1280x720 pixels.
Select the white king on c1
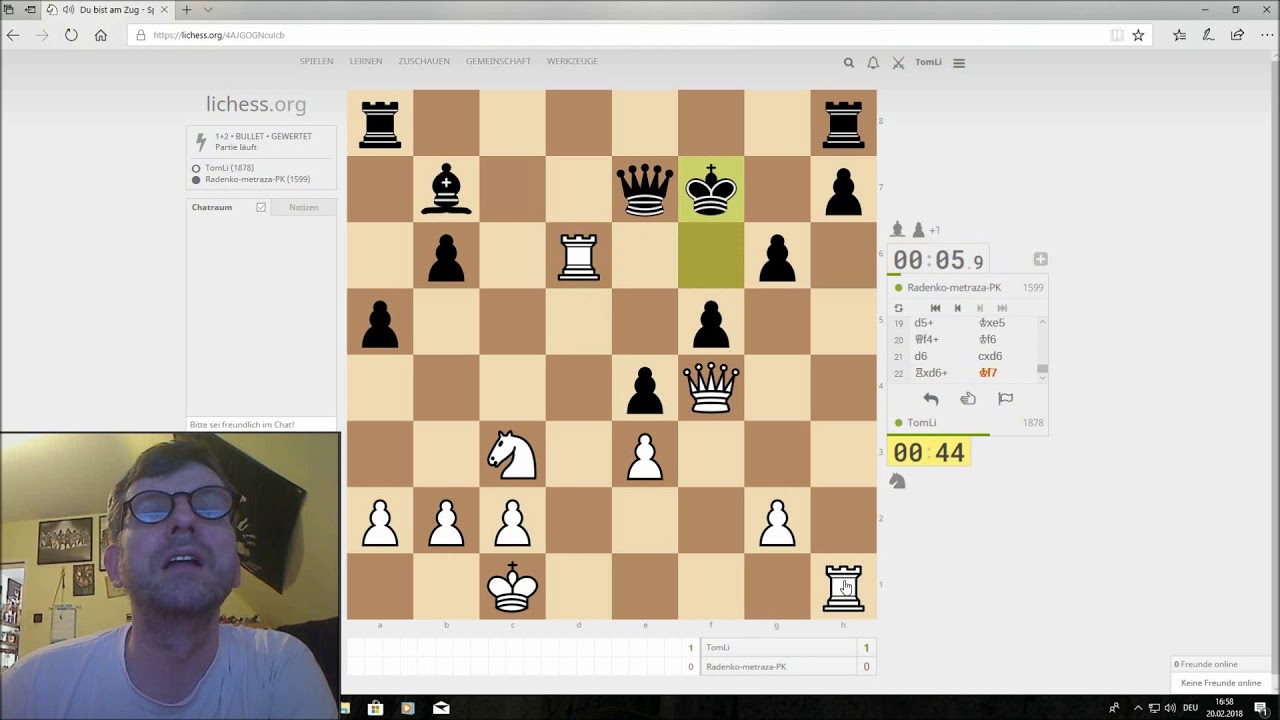point(512,587)
